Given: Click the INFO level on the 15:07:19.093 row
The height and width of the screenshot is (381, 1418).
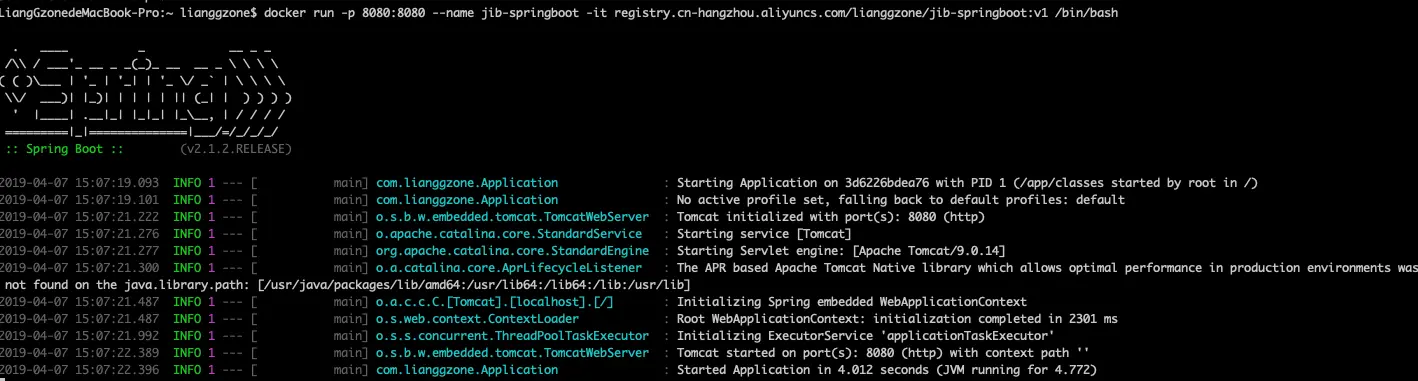Looking at the screenshot, I should tap(187, 183).
